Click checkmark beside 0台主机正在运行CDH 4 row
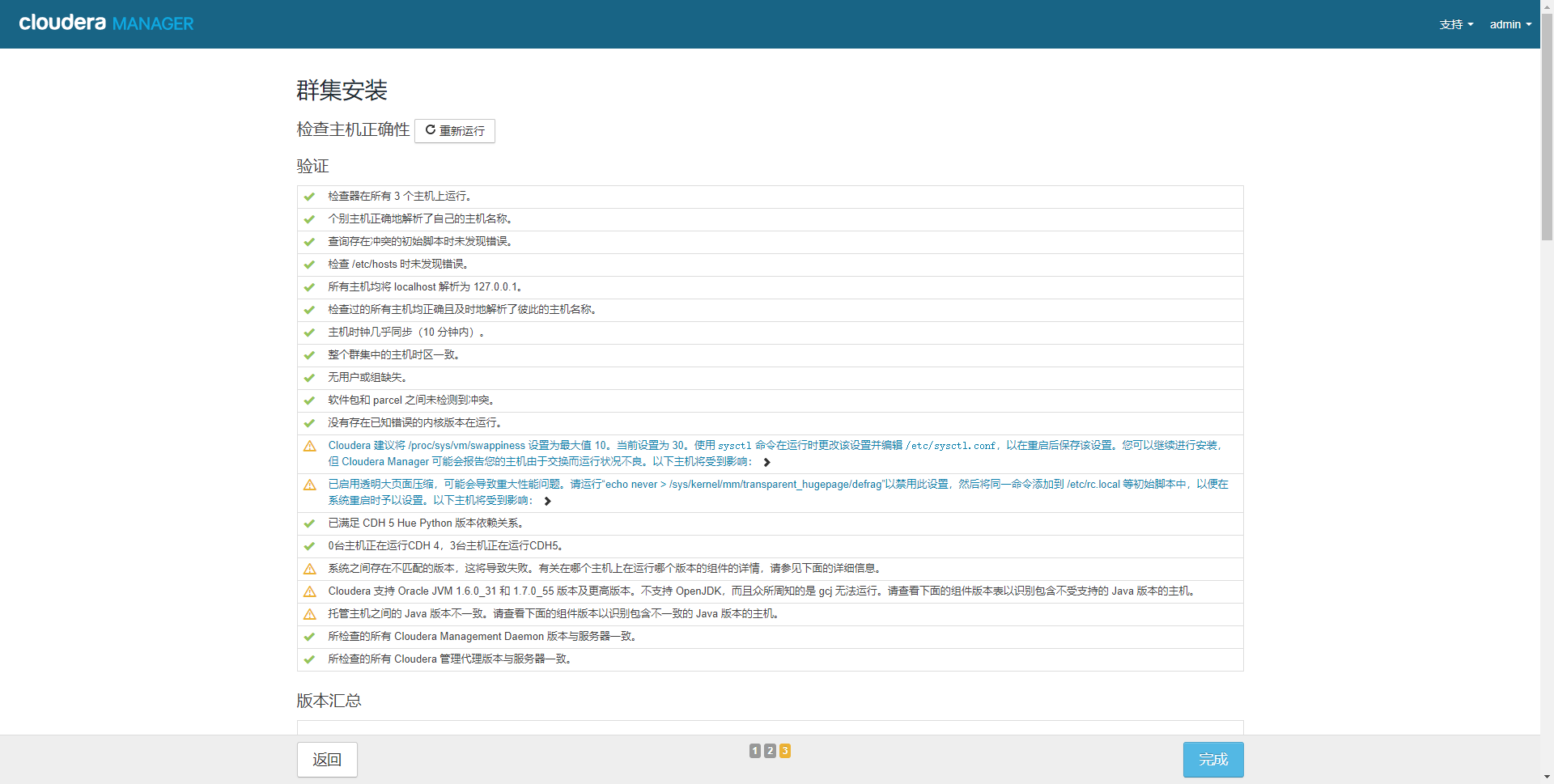1554x784 pixels. (x=309, y=546)
